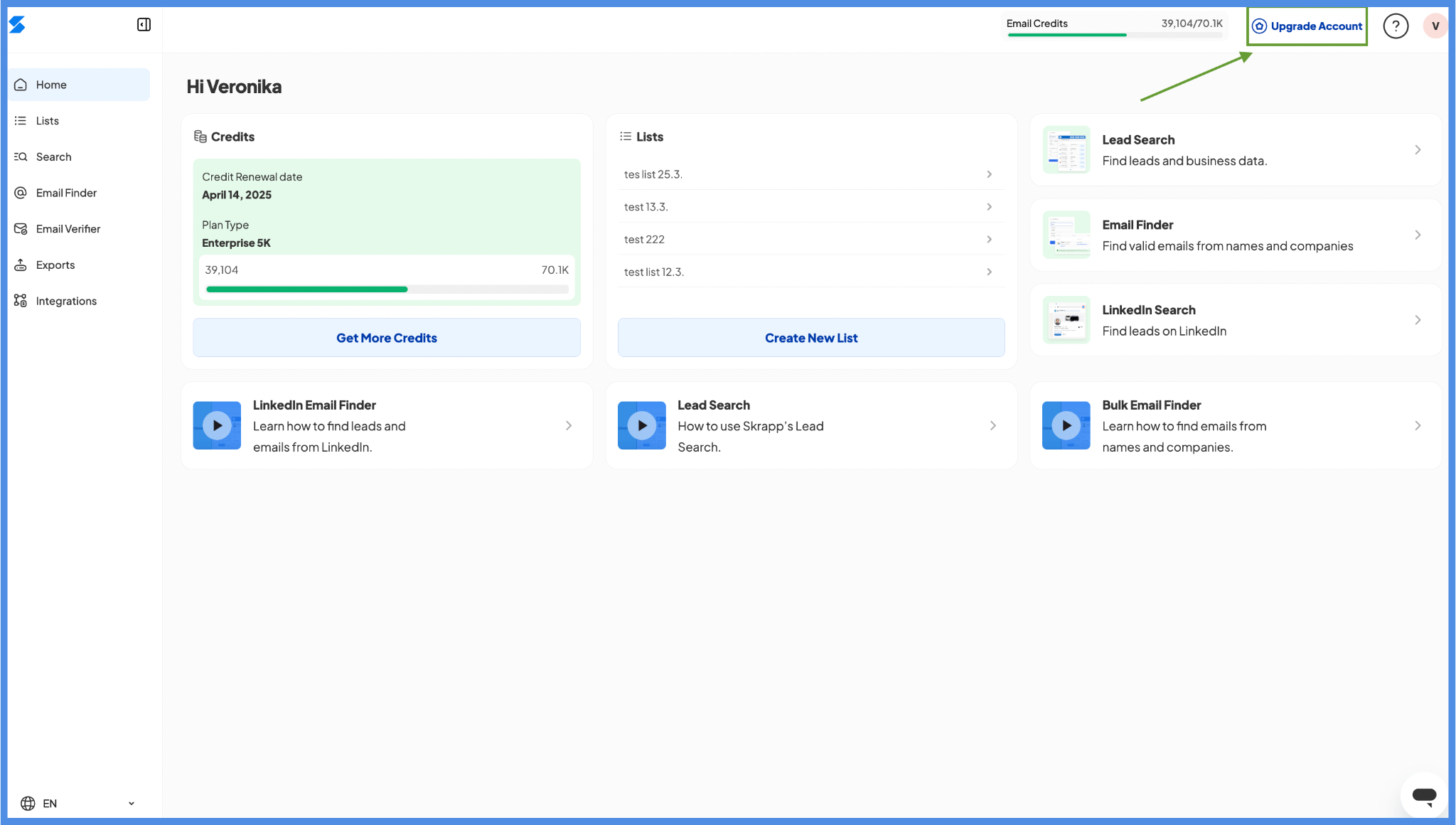This screenshot has width=1456, height=825.
Task: Click the Get More Credits button
Action: (x=386, y=338)
